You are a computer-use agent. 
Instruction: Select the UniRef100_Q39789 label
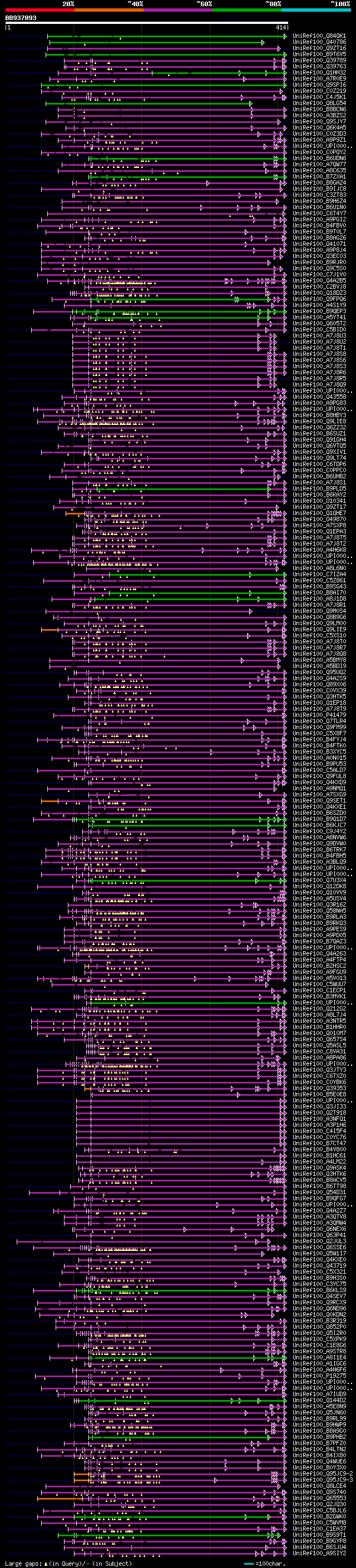(x=319, y=60)
